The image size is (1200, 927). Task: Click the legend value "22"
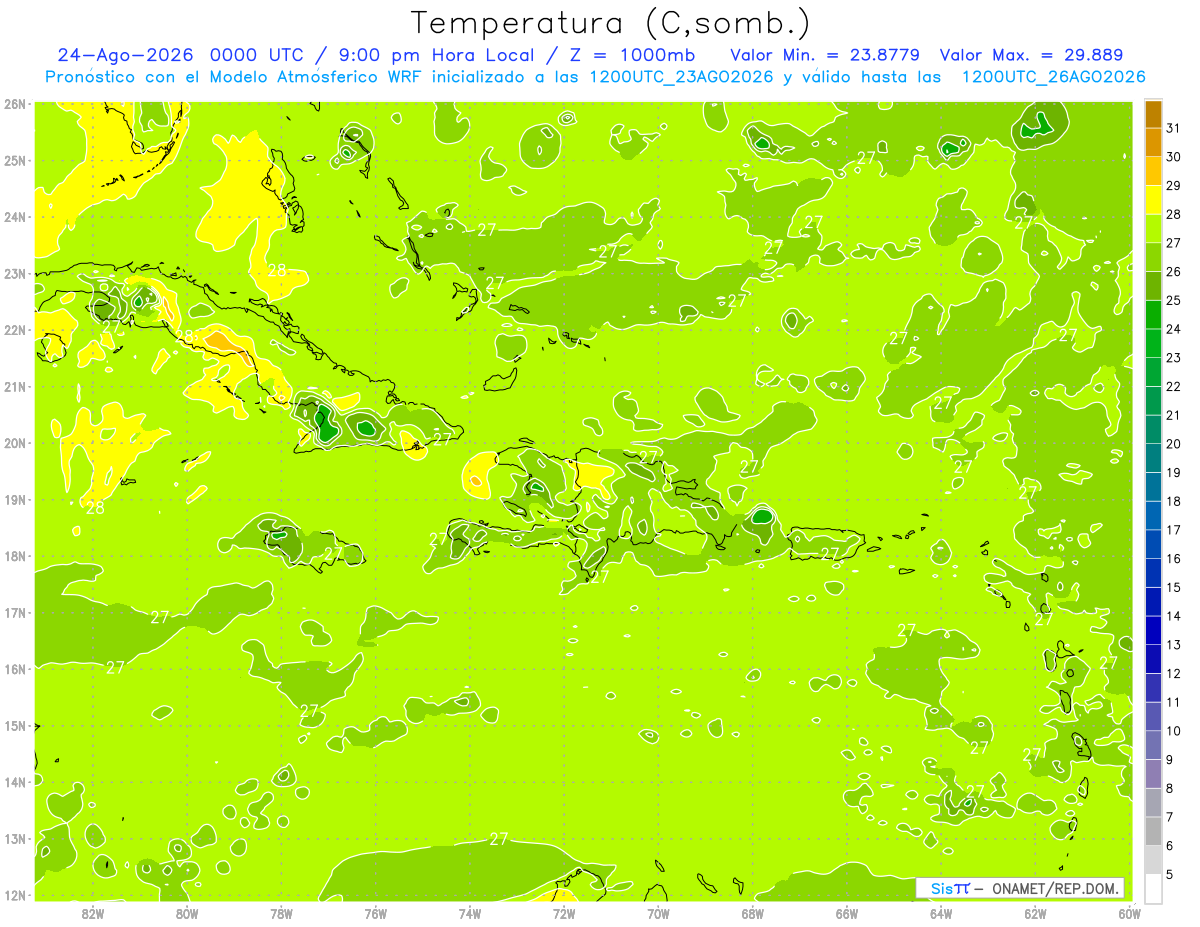click(1173, 386)
